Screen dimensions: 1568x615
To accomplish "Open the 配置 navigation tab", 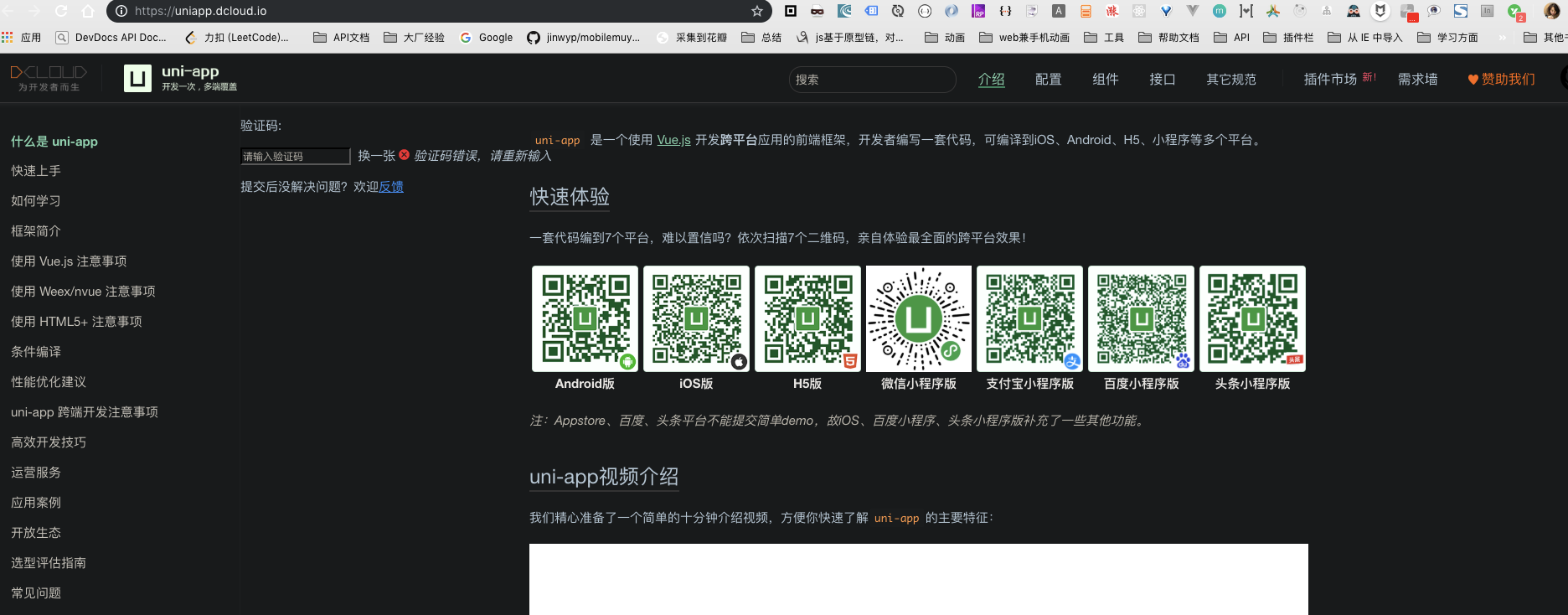I will click(1048, 79).
